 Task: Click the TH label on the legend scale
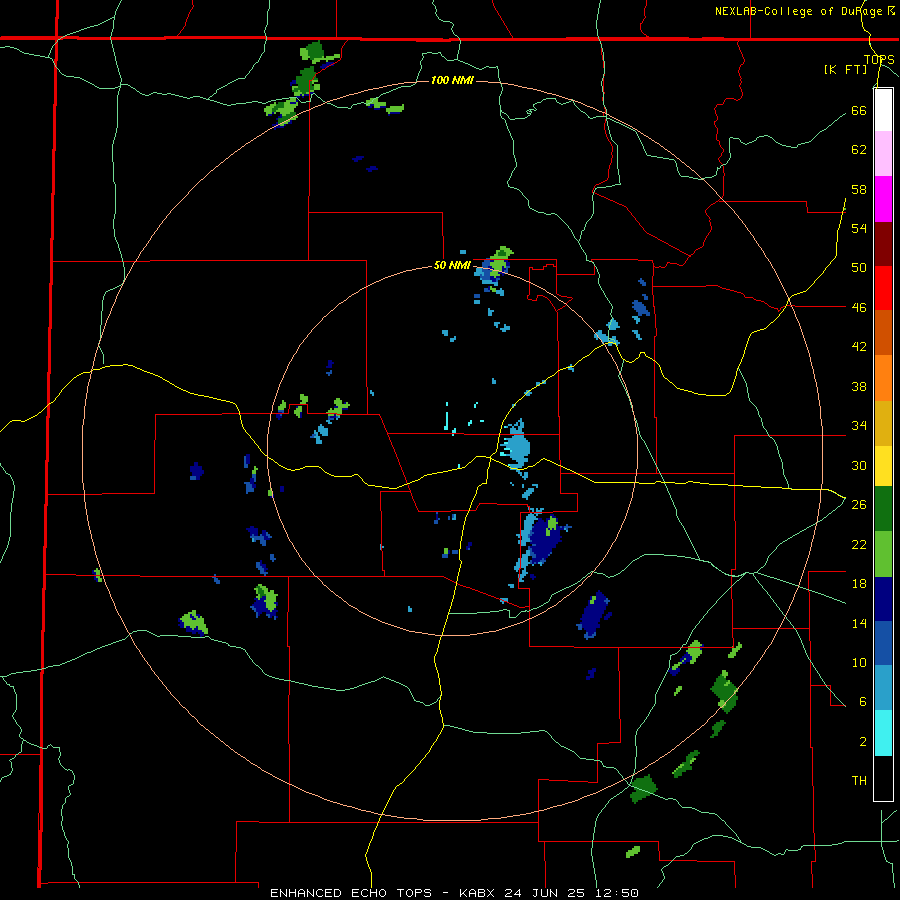point(859,780)
